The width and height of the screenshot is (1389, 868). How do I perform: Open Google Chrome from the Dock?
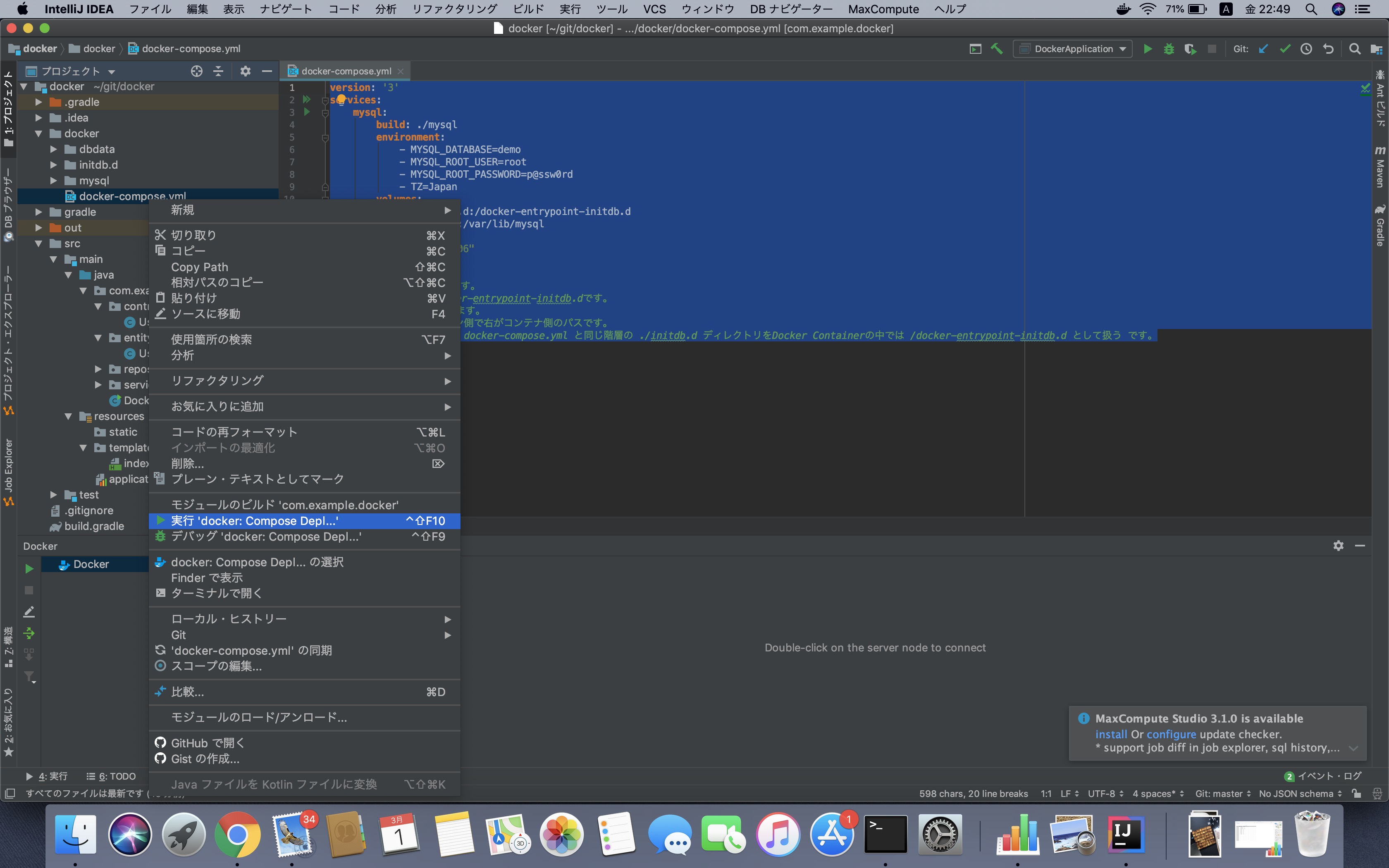pos(237,834)
